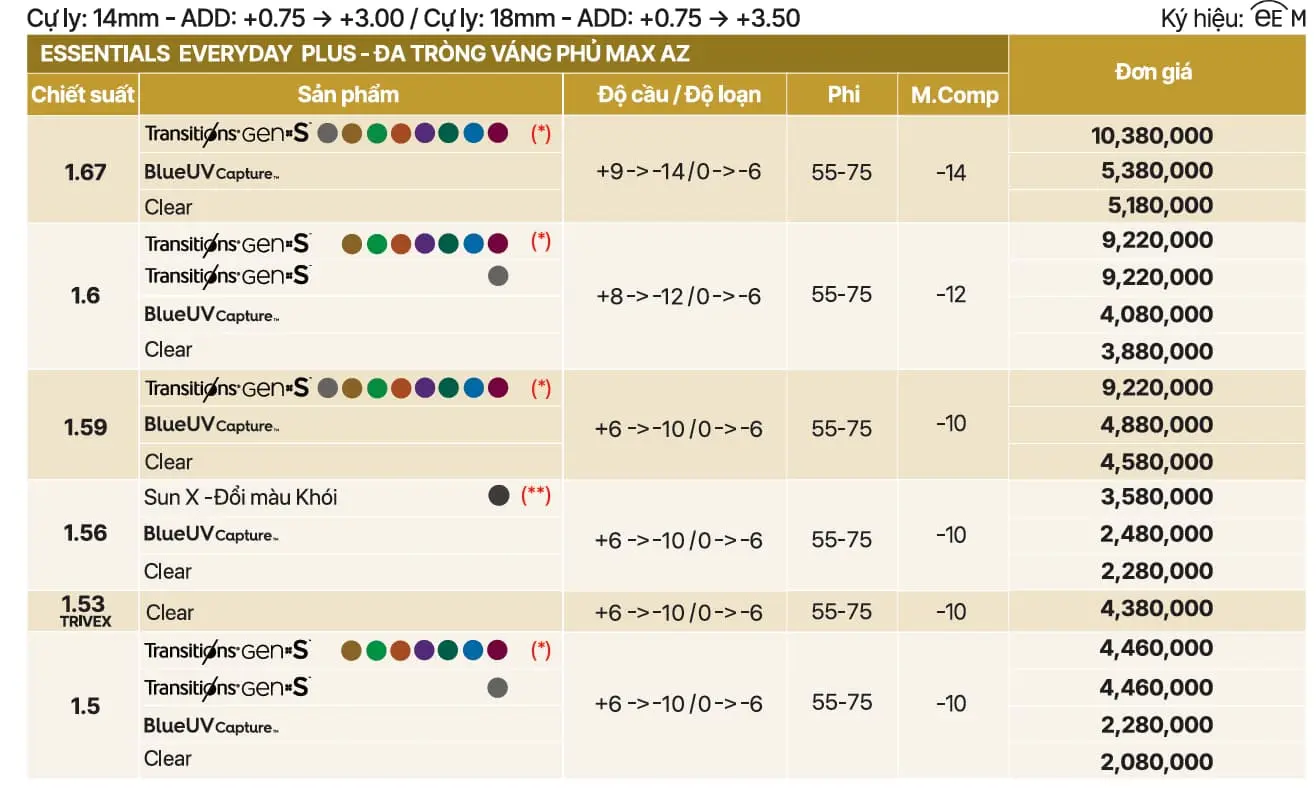Viewport: 1316px width, 792px height.
Task: Select the dark smoke dot beside Sun X
Action: [x=499, y=495]
